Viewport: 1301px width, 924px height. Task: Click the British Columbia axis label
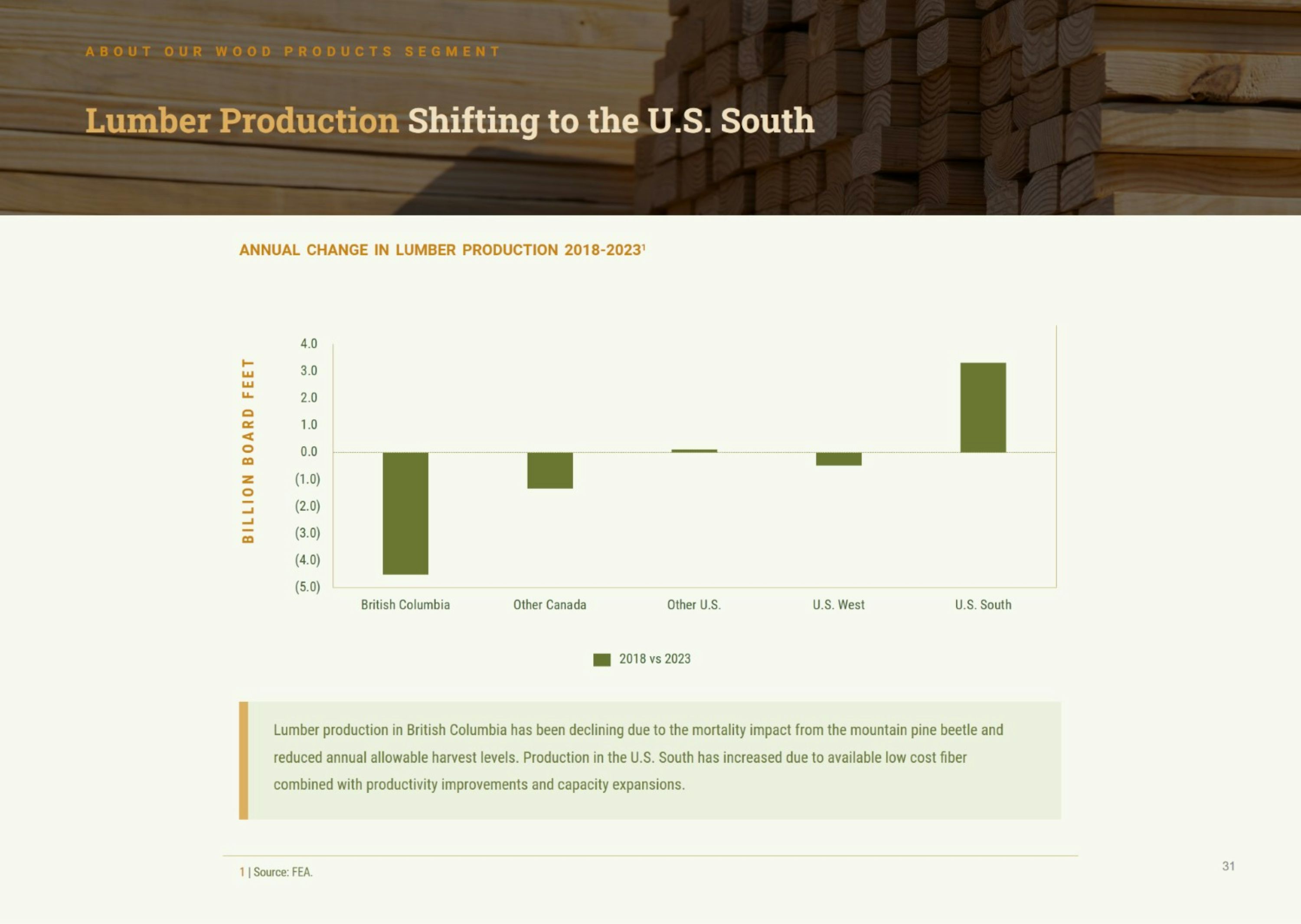coord(405,605)
